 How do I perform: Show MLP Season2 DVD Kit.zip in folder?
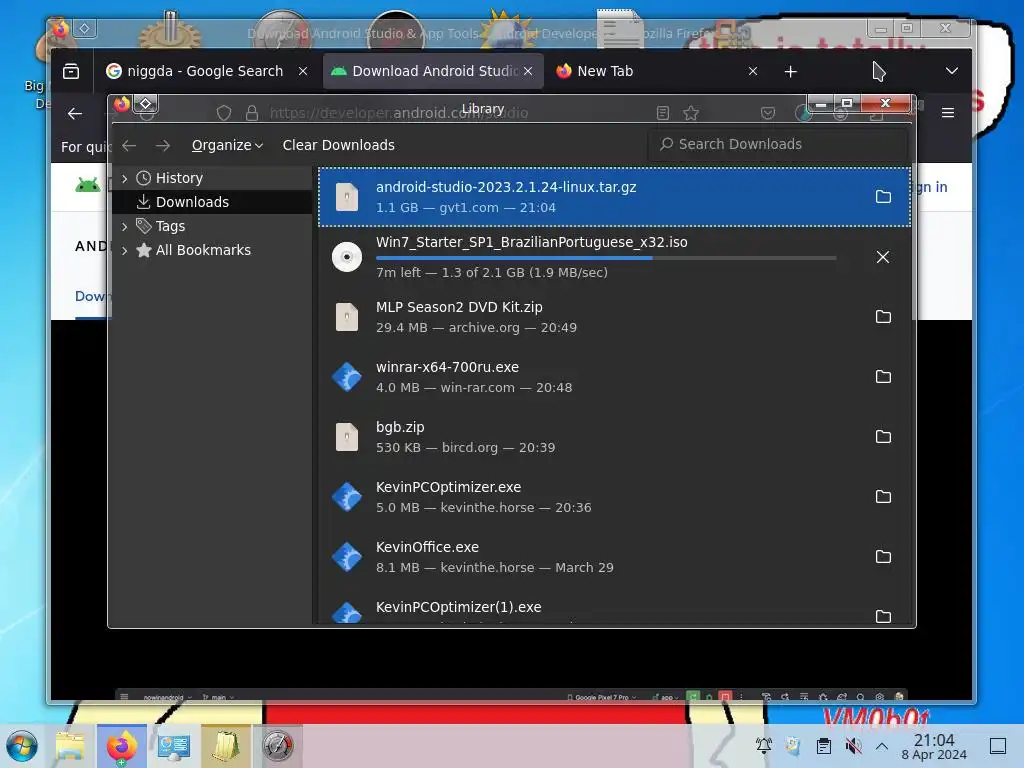pos(883,317)
